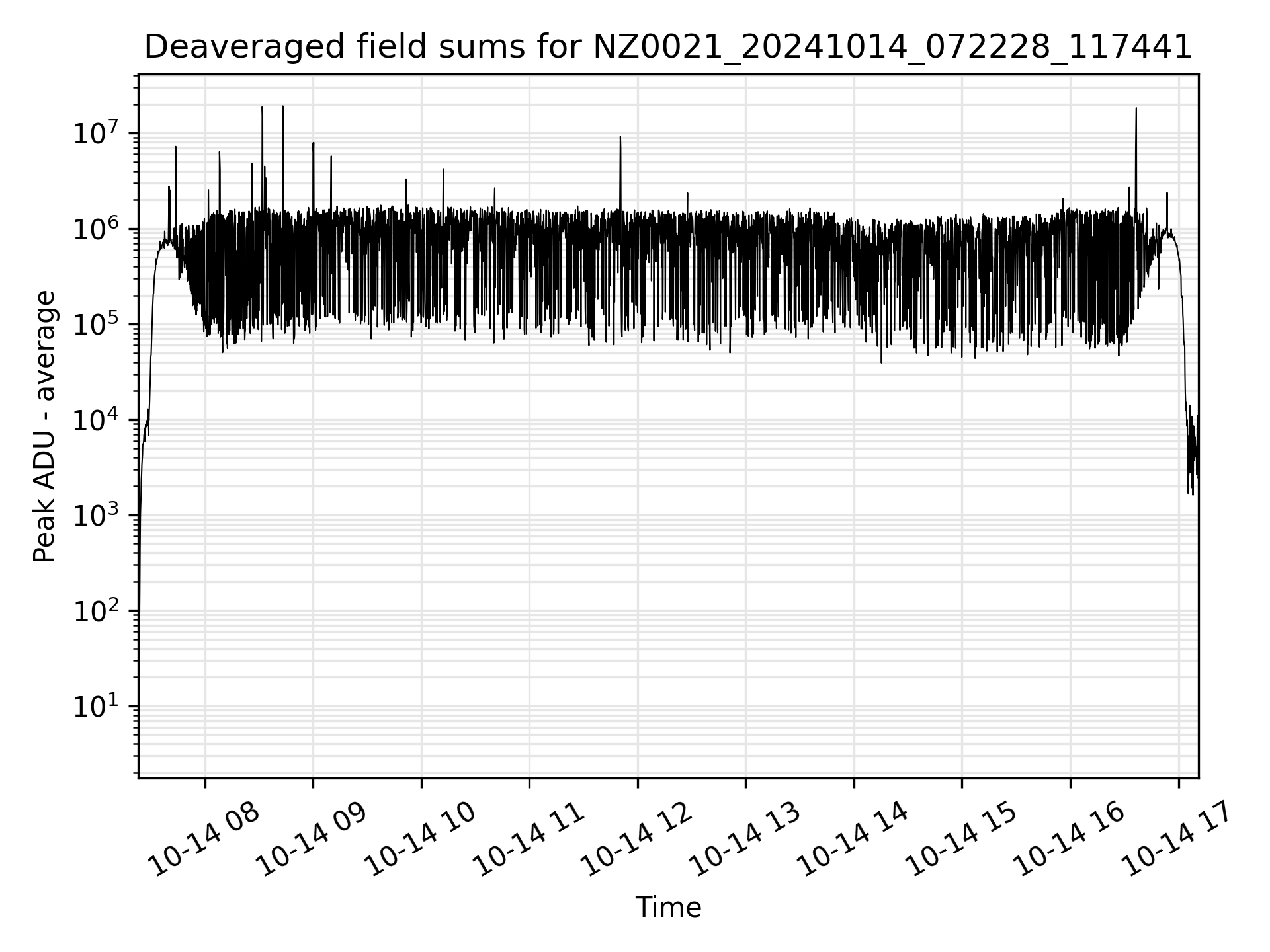Image resolution: width=1270 pixels, height=952 pixels.
Task: Click the x tick label "10-14 08"
Action: click(x=204, y=838)
